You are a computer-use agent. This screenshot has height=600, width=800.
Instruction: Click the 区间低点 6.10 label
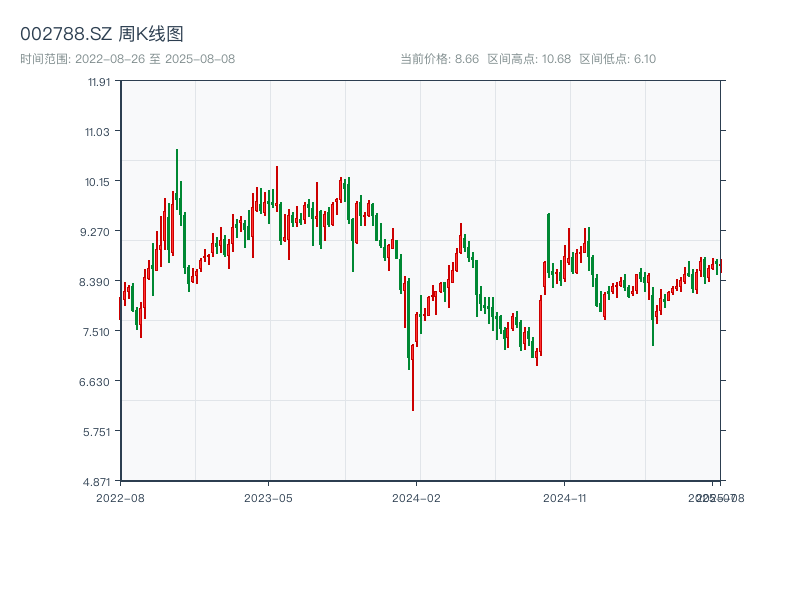(x=617, y=59)
